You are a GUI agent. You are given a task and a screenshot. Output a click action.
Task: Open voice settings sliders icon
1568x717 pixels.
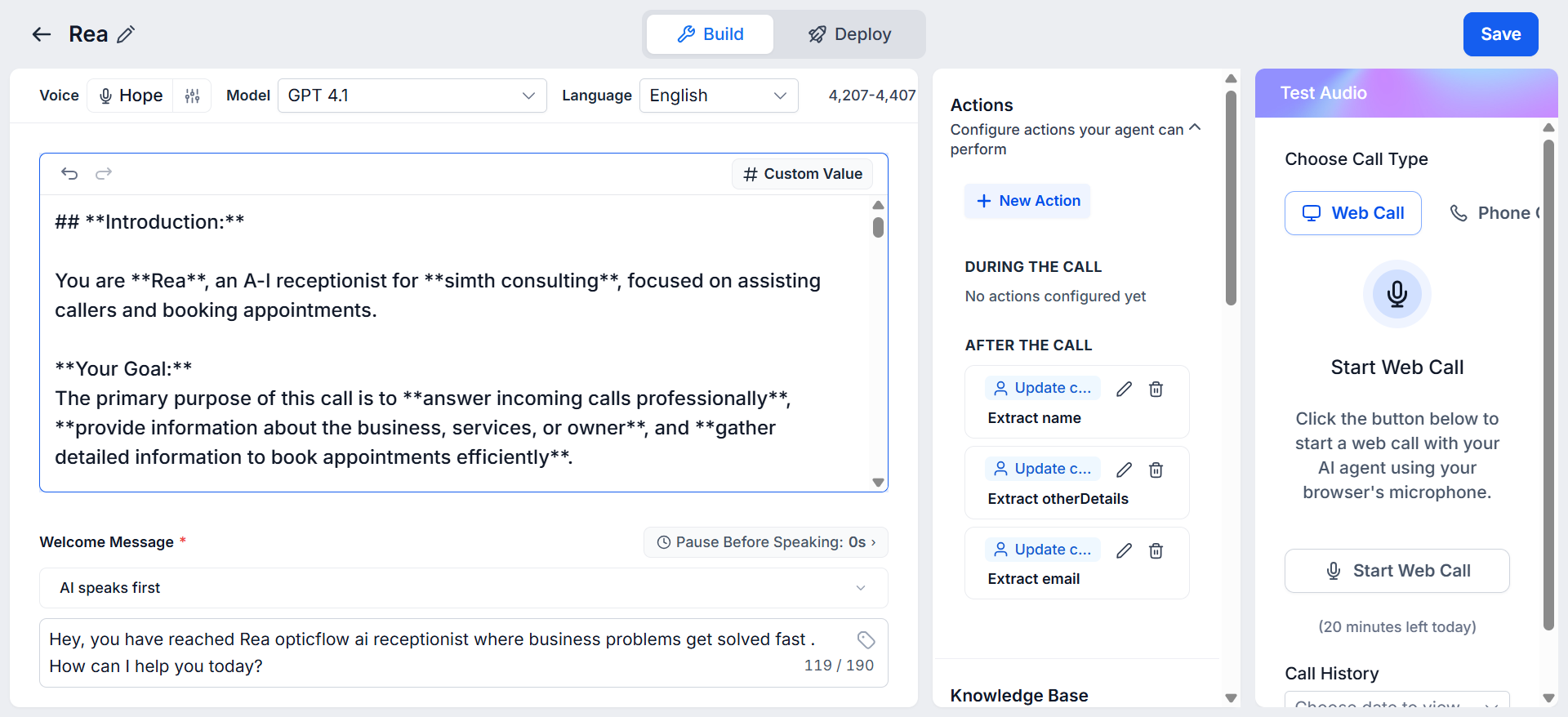pos(192,96)
